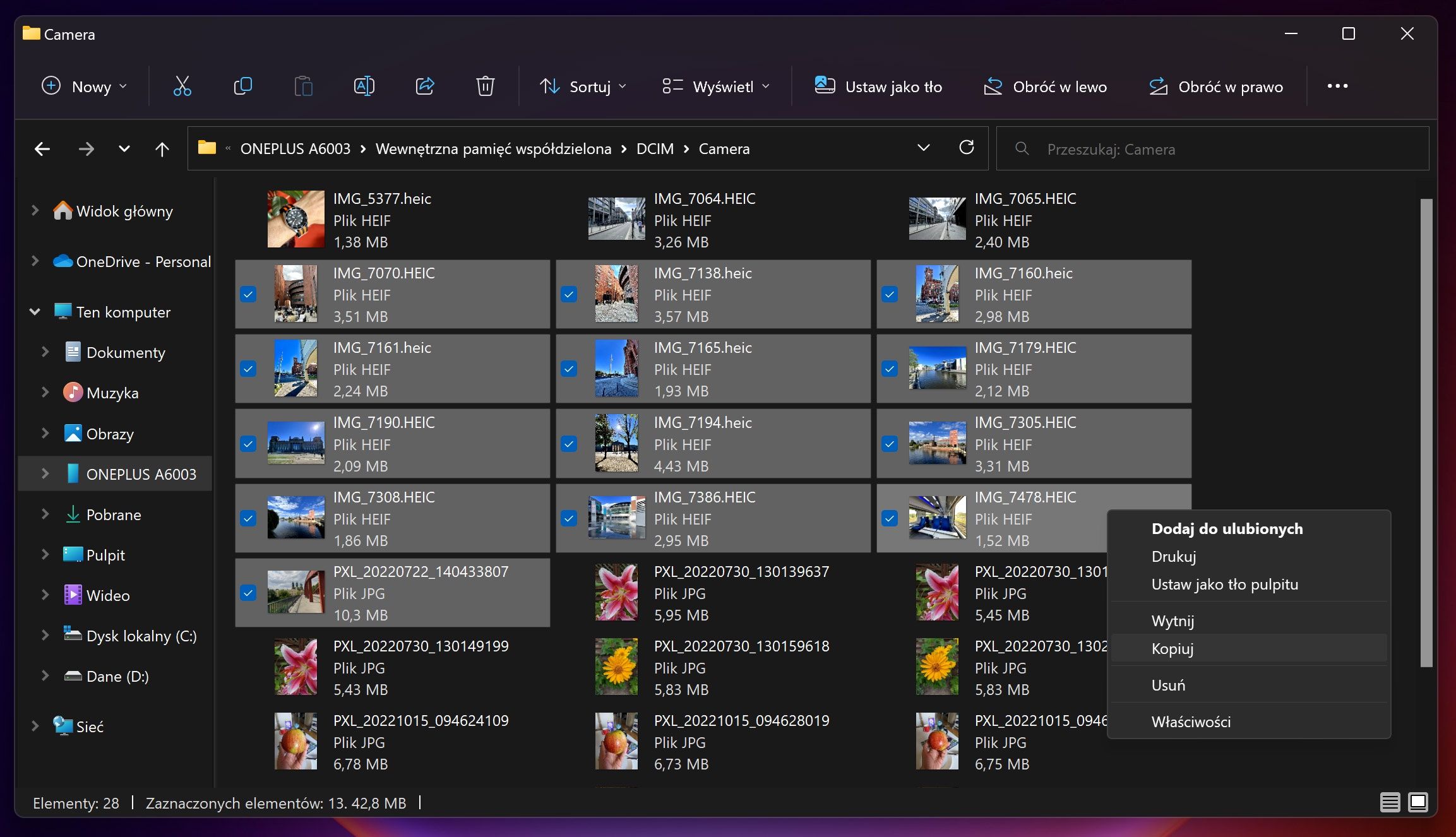Click the Dokumenty document icon in sidebar
Viewport: 1456px width, 837px height.
click(73, 352)
